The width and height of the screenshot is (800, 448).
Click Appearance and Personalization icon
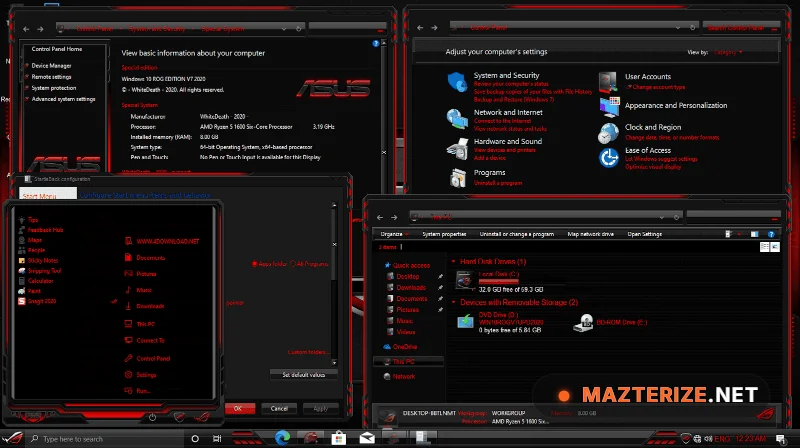pyautogui.click(x=609, y=107)
